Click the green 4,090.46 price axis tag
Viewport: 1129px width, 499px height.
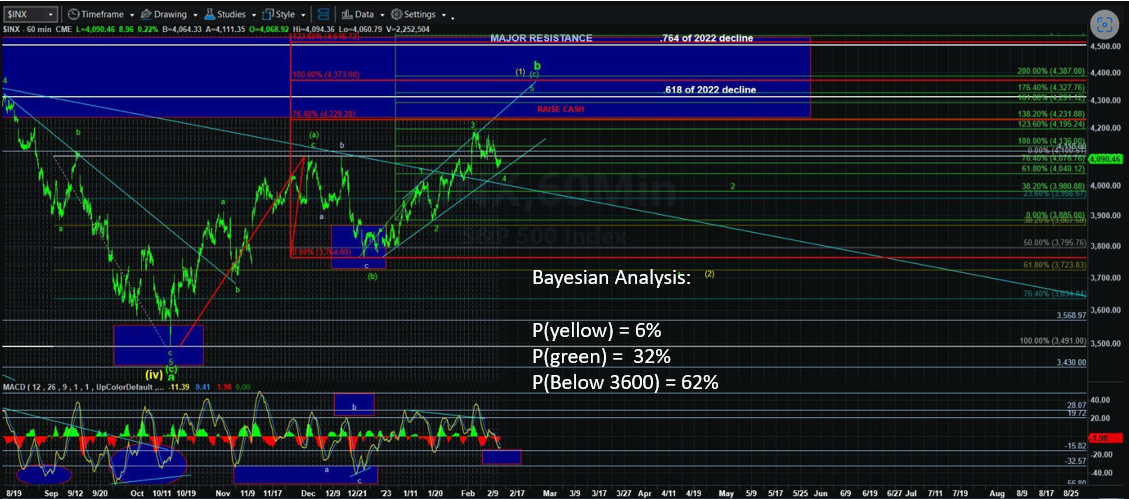[1110, 159]
